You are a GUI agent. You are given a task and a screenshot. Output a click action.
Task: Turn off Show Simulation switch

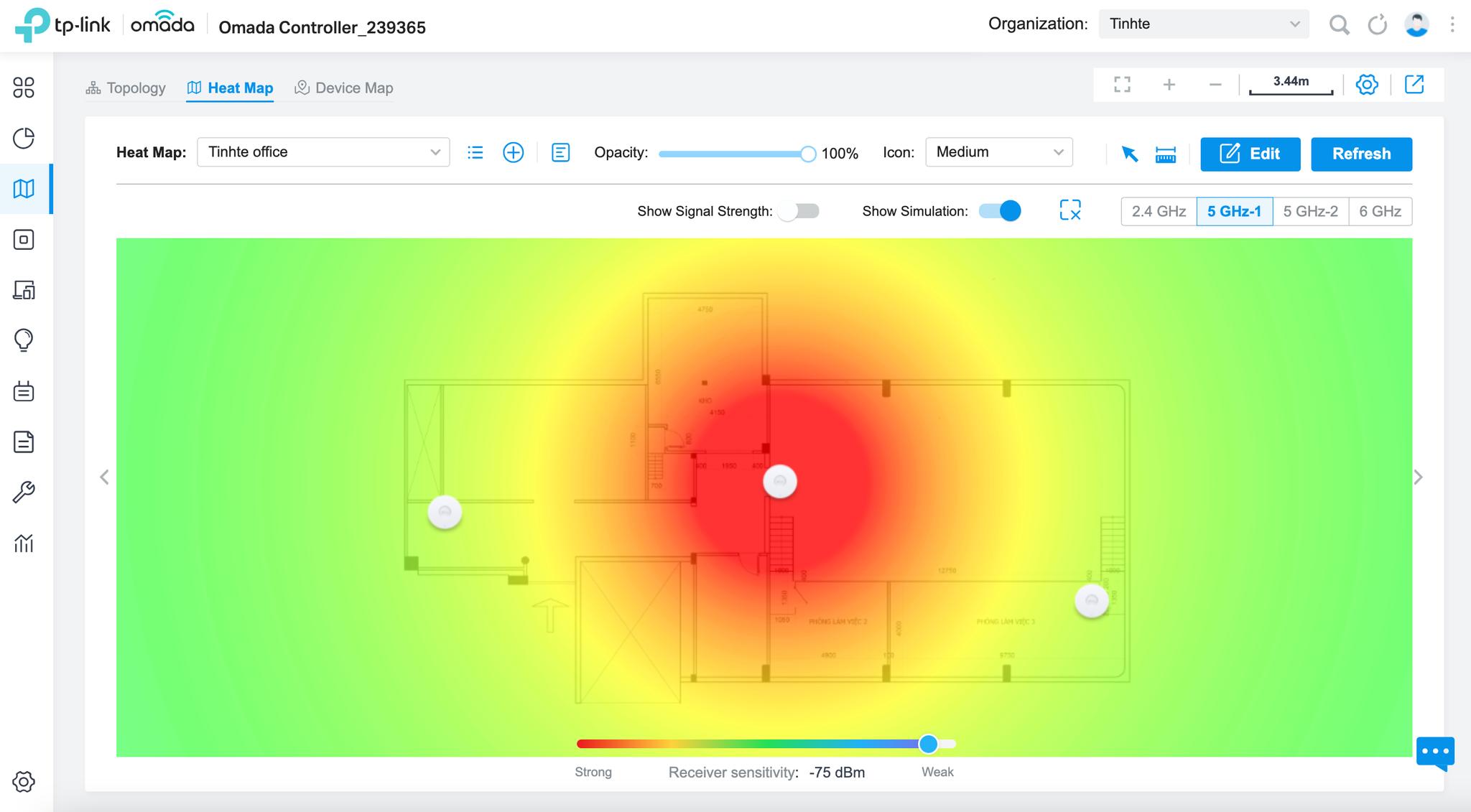tap(1000, 211)
